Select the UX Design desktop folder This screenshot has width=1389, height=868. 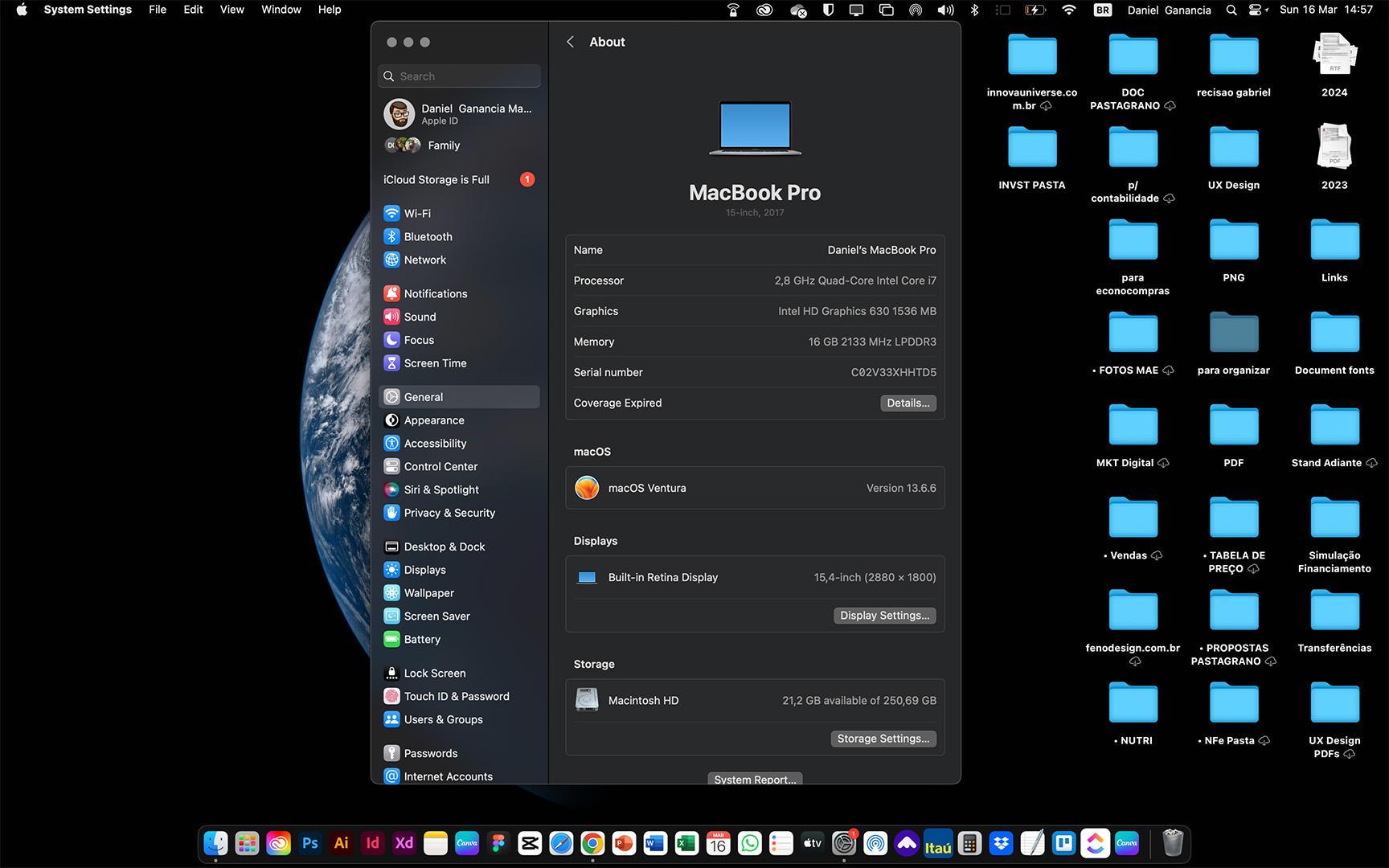[x=1233, y=158]
